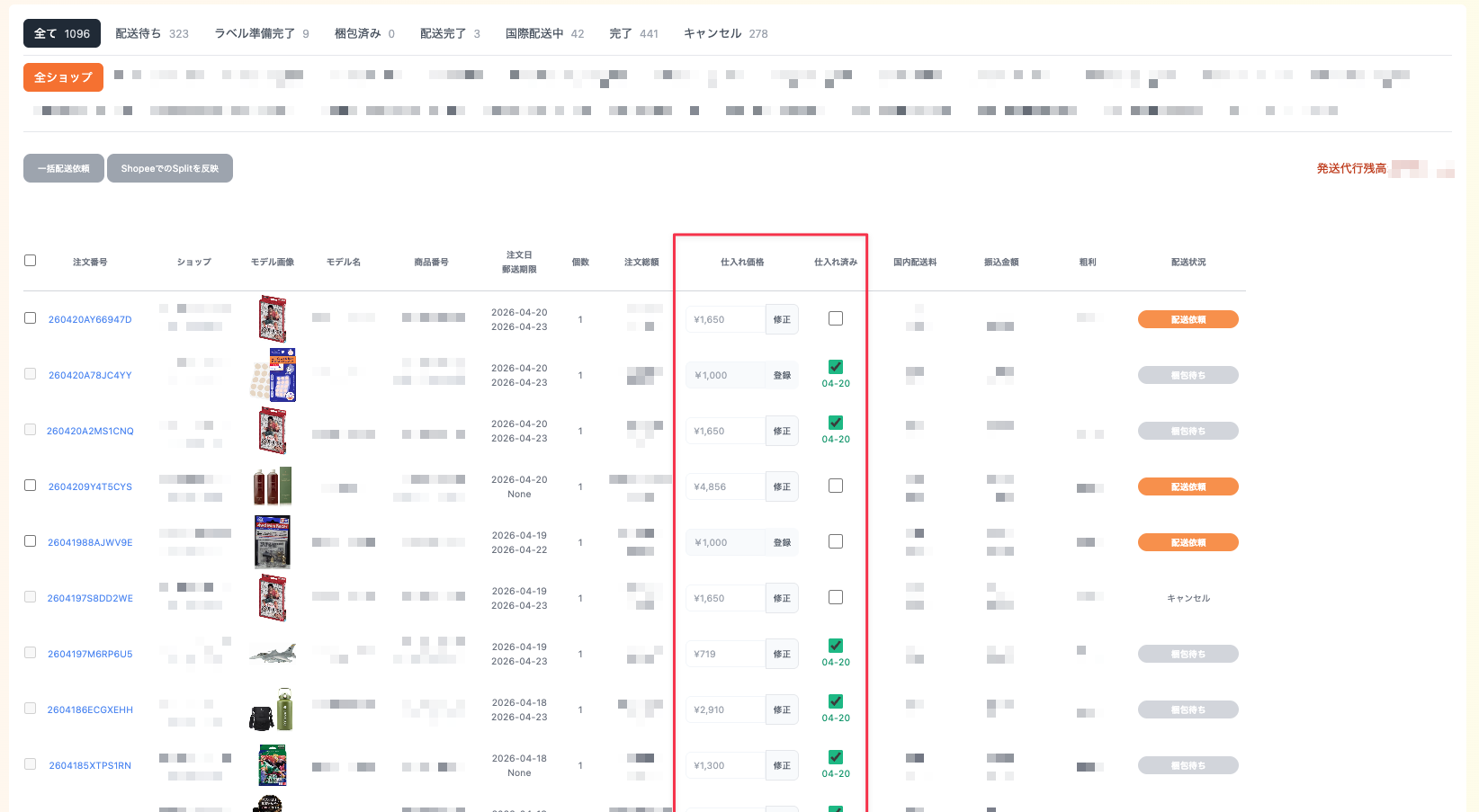Open order 260420AY66947D details link
This screenshot has width=1479, height=812.
pos(90,319)
